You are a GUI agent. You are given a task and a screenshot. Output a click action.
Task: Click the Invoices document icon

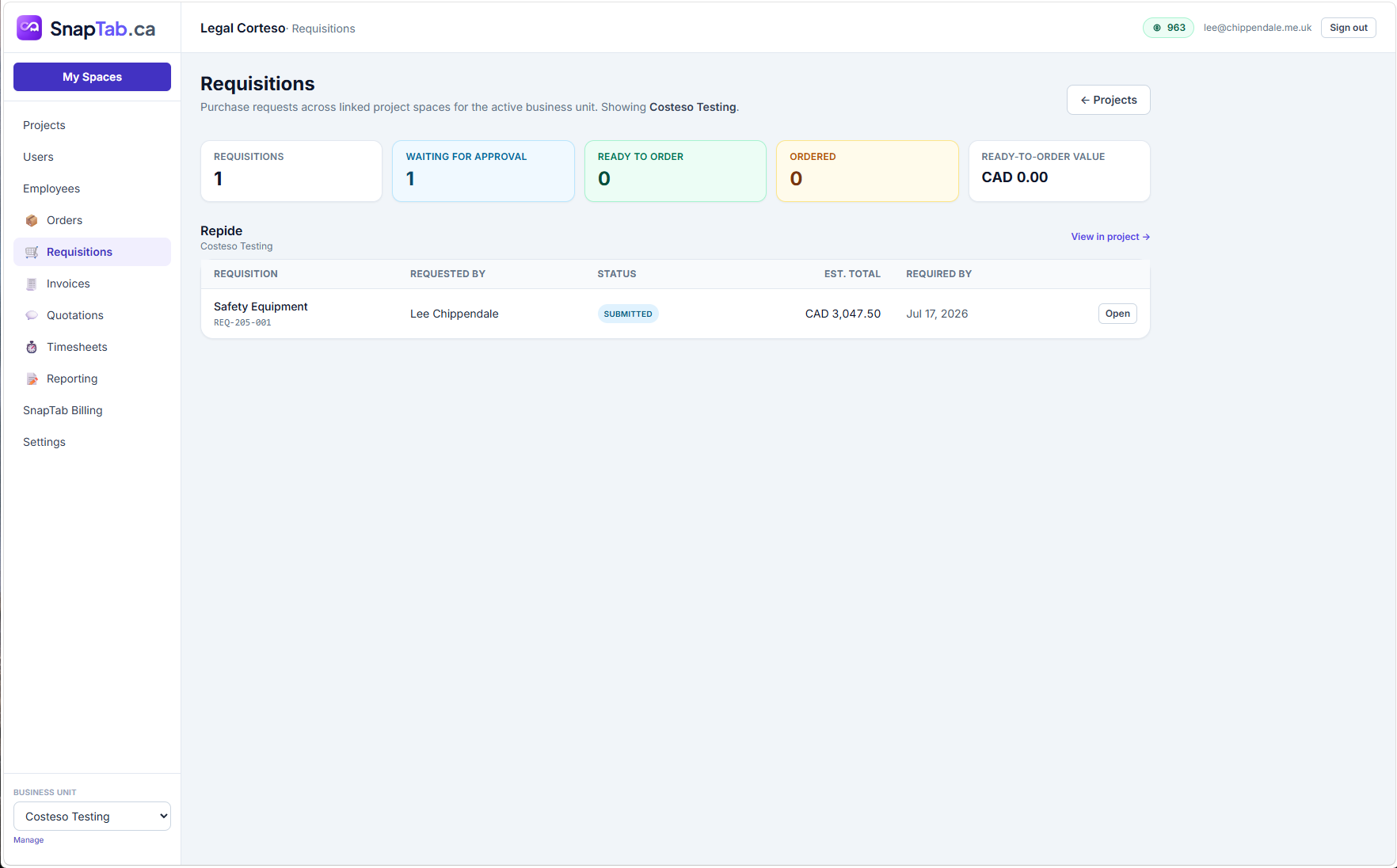(32, 284)
